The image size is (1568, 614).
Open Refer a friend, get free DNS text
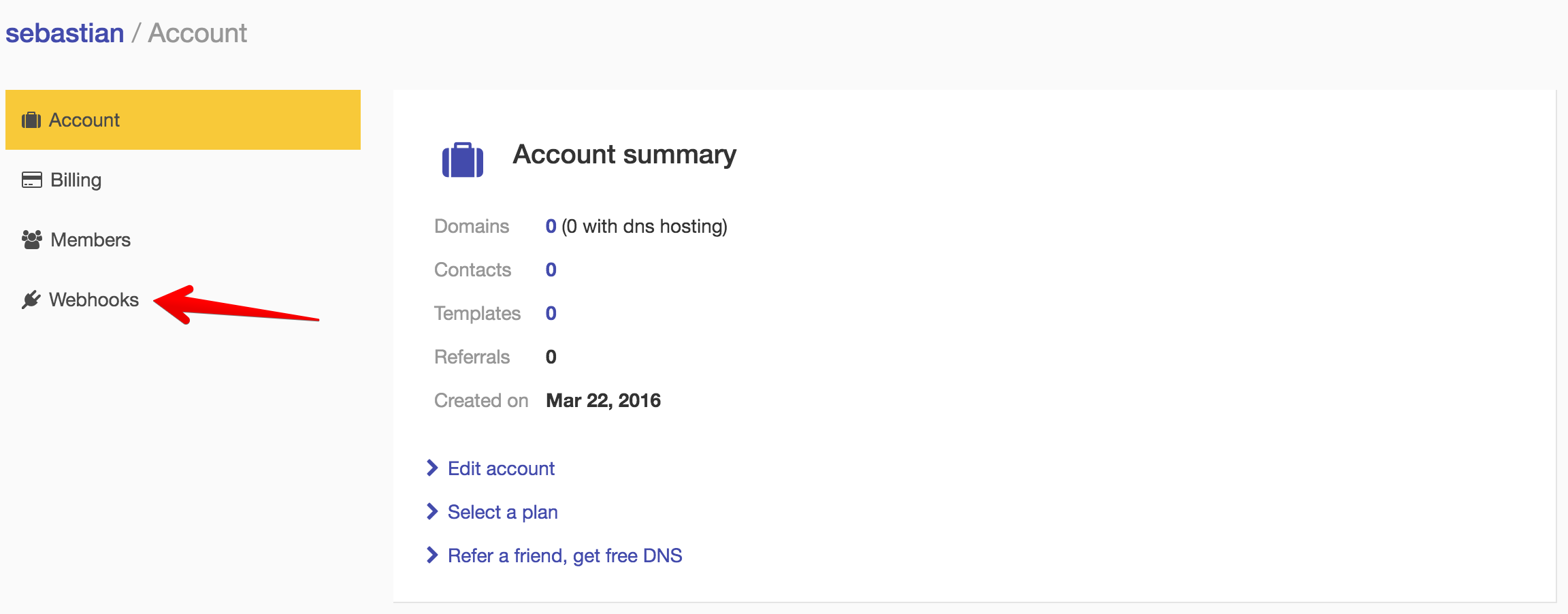[x=565, y=555]
